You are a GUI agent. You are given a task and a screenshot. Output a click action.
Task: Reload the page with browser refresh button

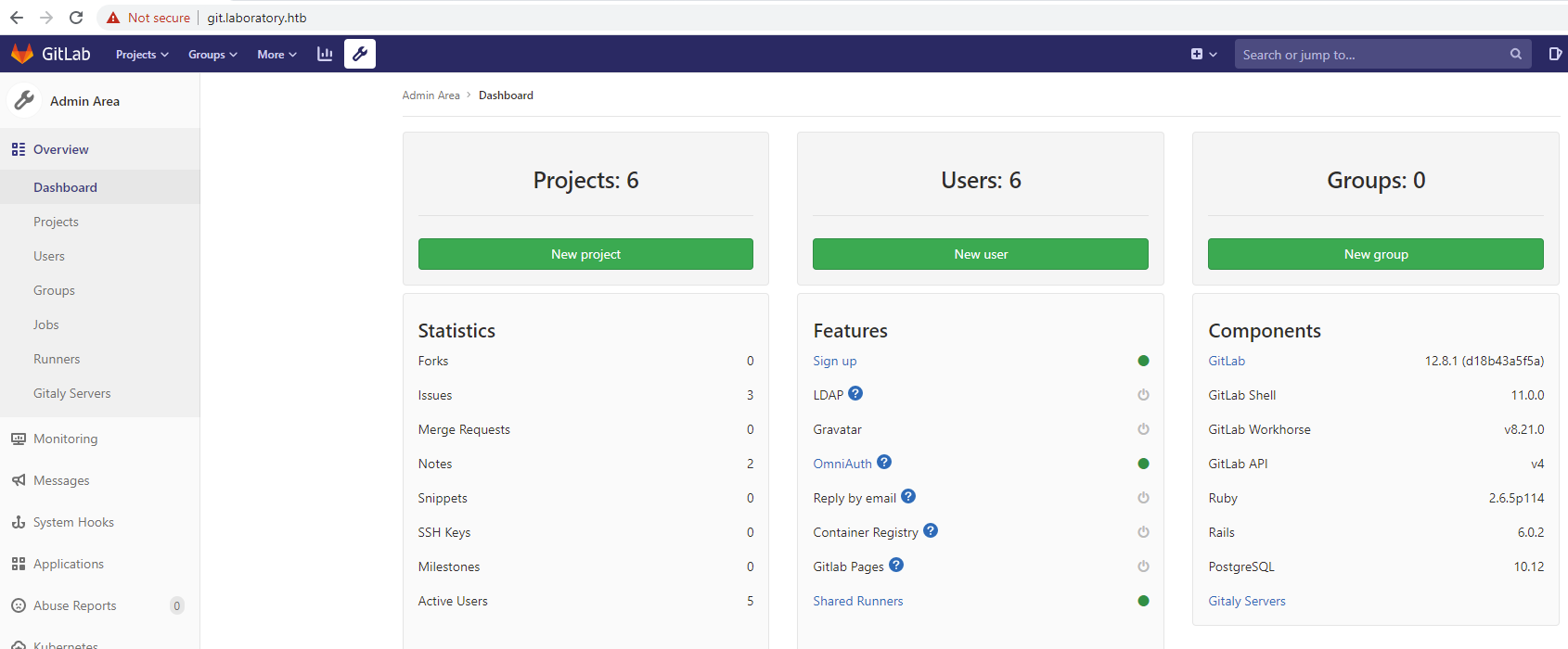[x=76, y=18]
